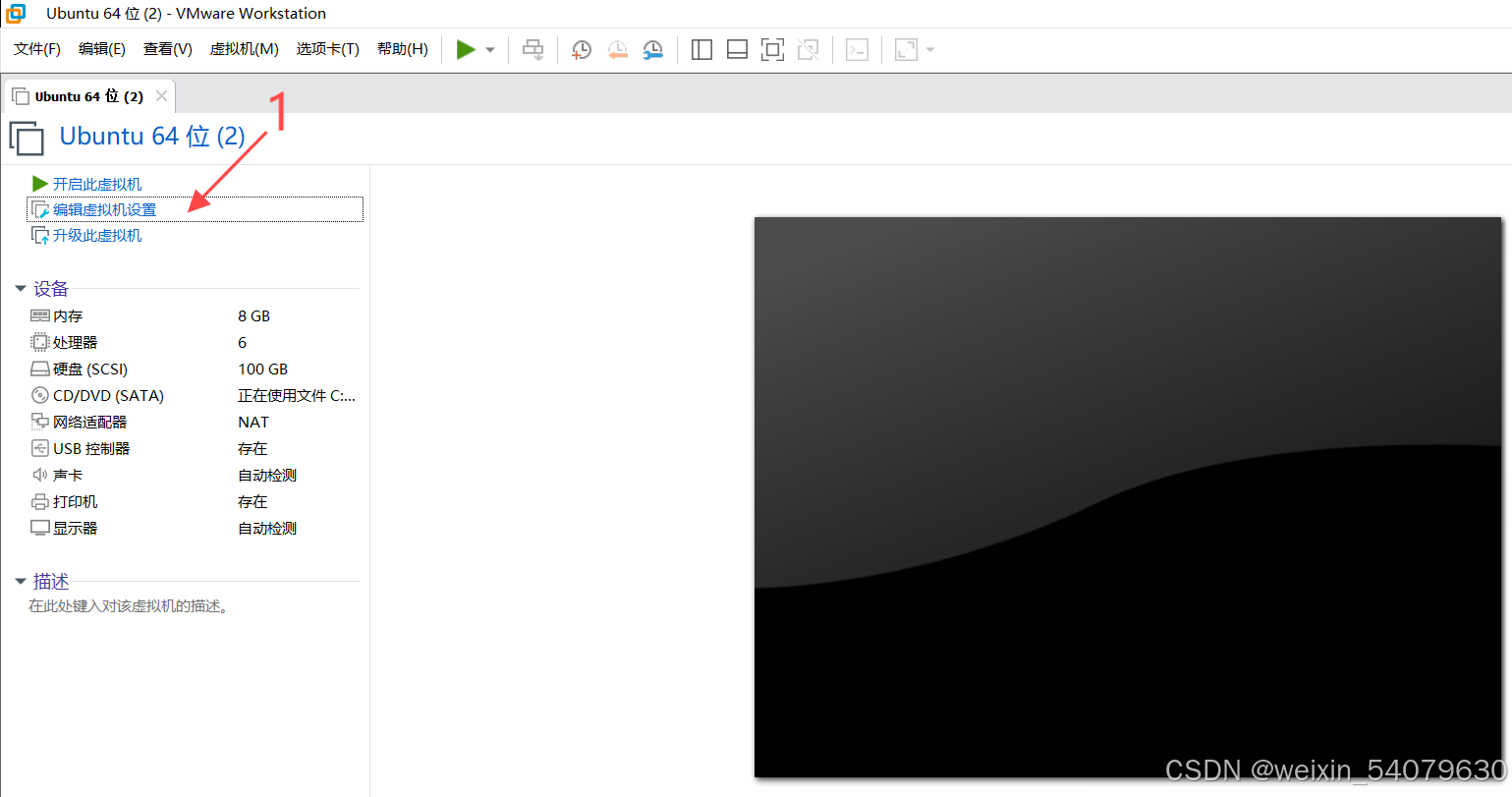
Task: Click the revert to snapshot icon
Action: tap(617, 49)
